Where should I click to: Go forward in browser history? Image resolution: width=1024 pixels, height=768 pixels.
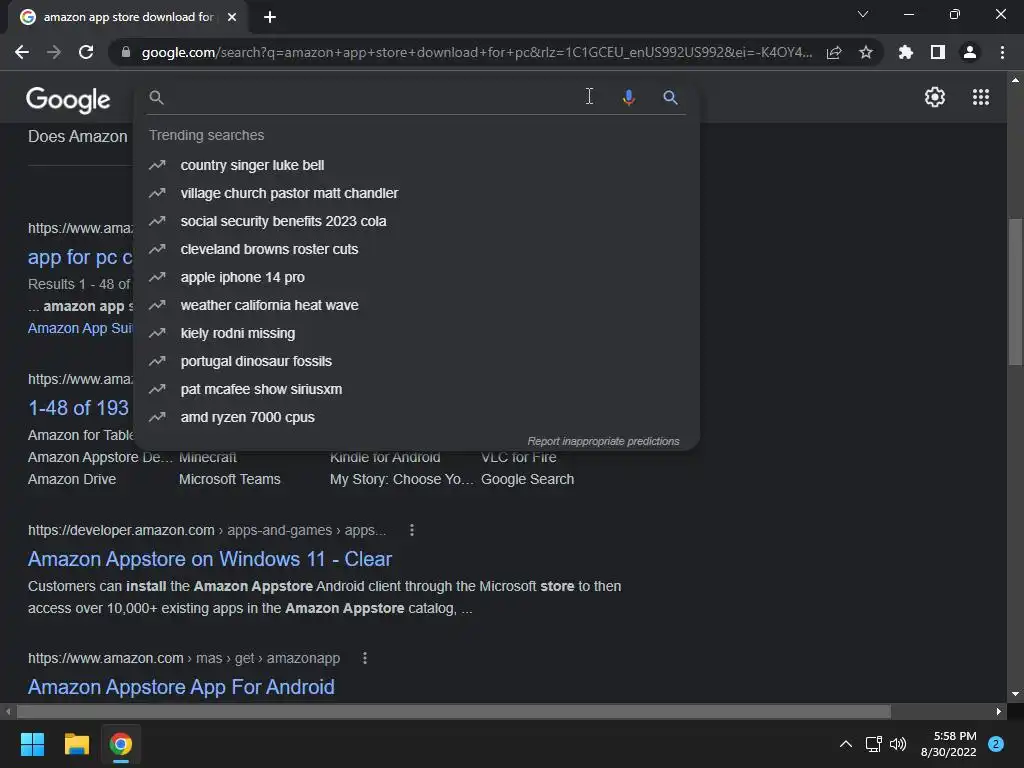[x=54, y=52]
